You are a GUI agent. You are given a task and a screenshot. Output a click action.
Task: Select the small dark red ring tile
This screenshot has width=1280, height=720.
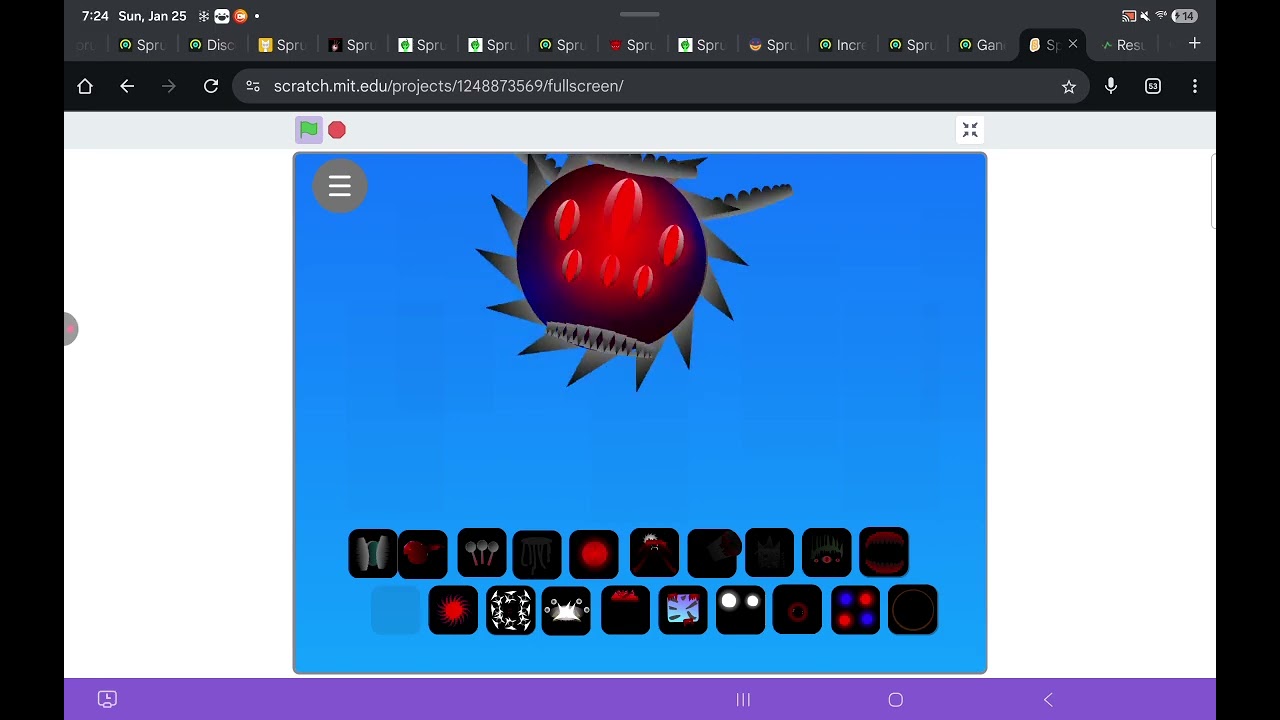[x=797, y=610]
